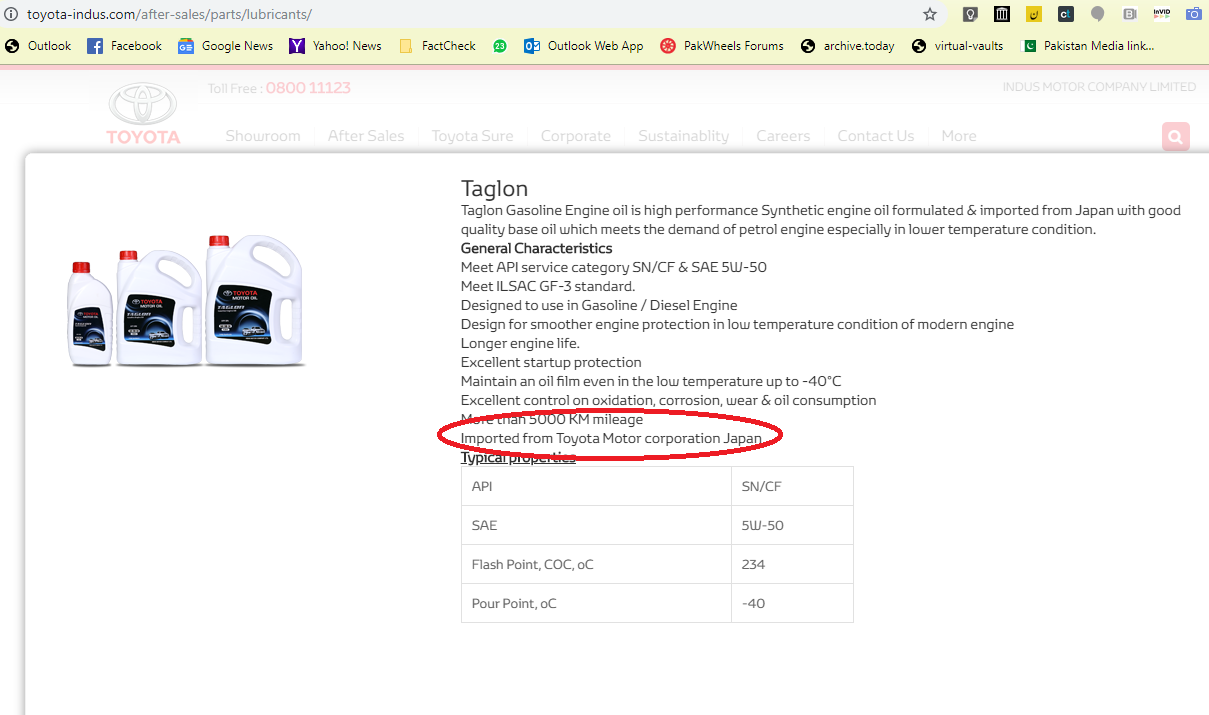The width and height of the screenshot is (1209, 715).
Task: Click the toll free number 0800 11123
Action: [308, 88]
